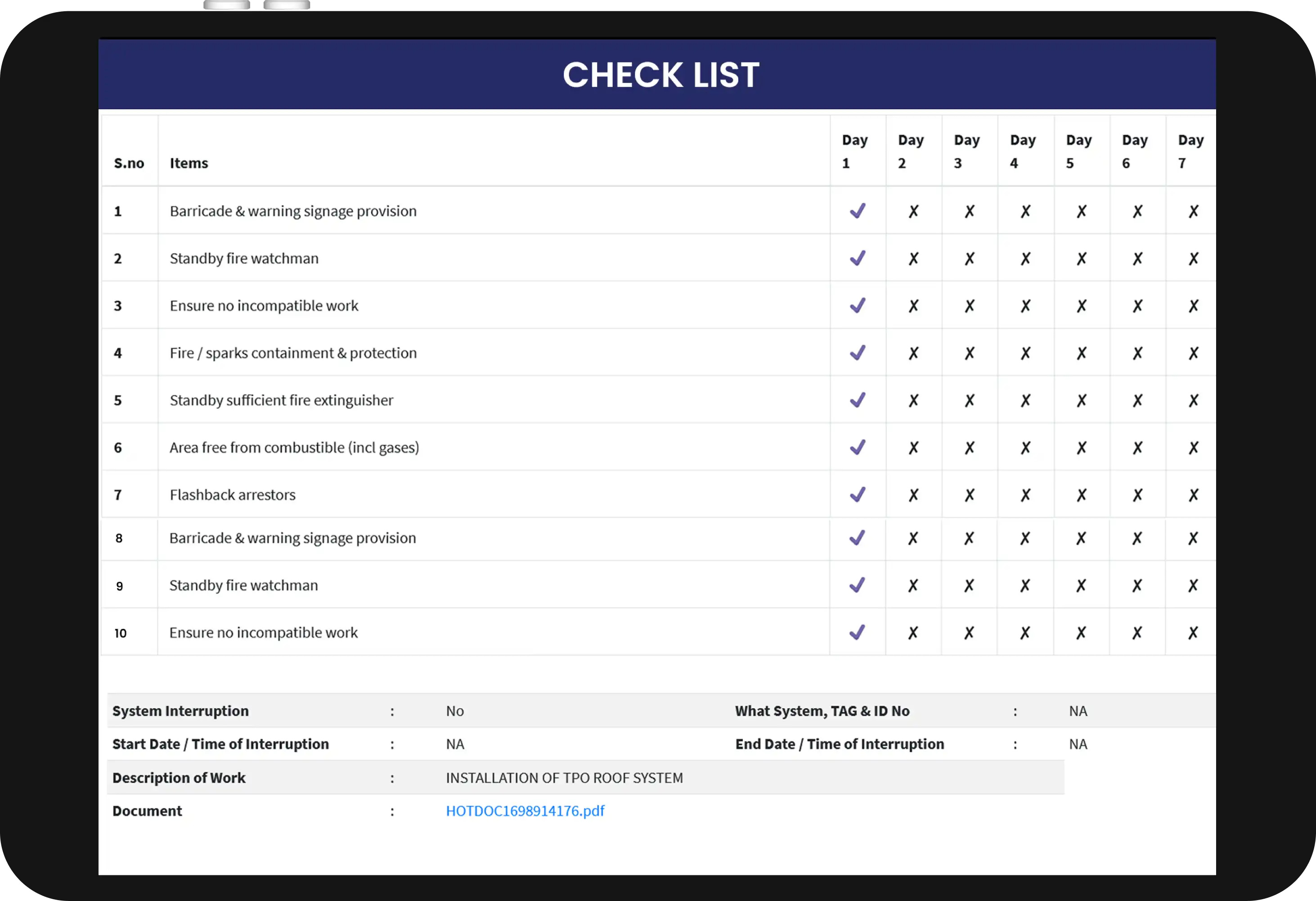The height and width of the screenshot is (901, 1316).
Task: Click Day 4 cross in row 9 Standby fire watchman
Action: point(1025,586)
